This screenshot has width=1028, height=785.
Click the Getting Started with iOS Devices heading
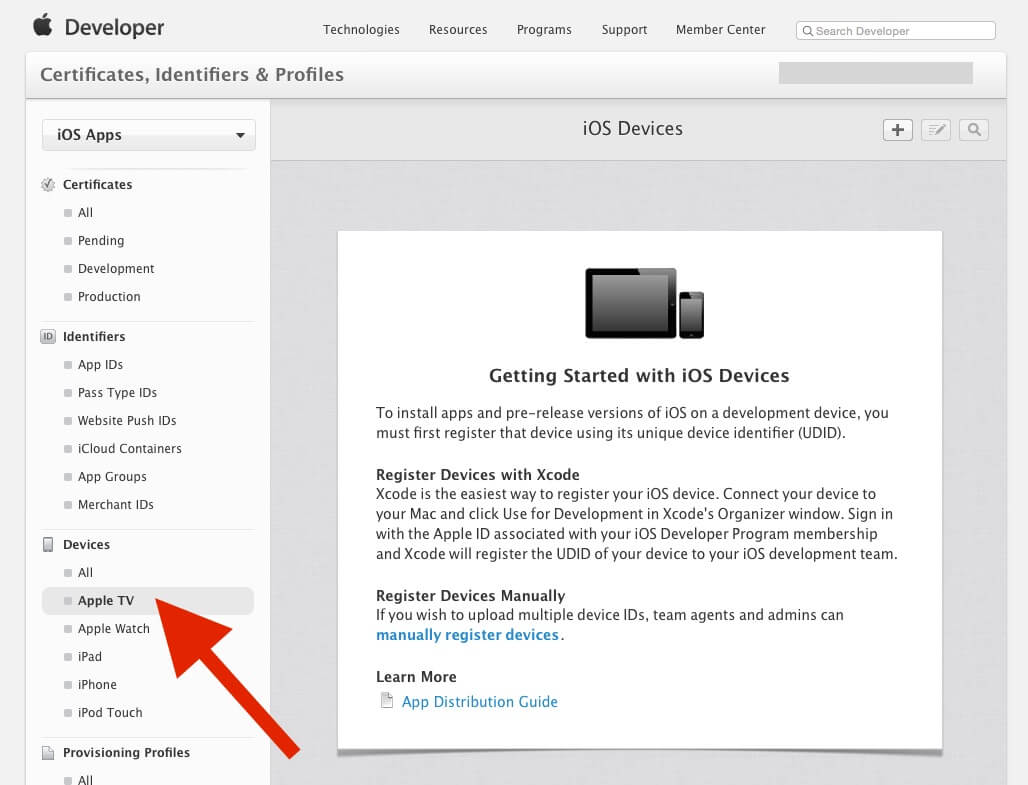(639, 376)
